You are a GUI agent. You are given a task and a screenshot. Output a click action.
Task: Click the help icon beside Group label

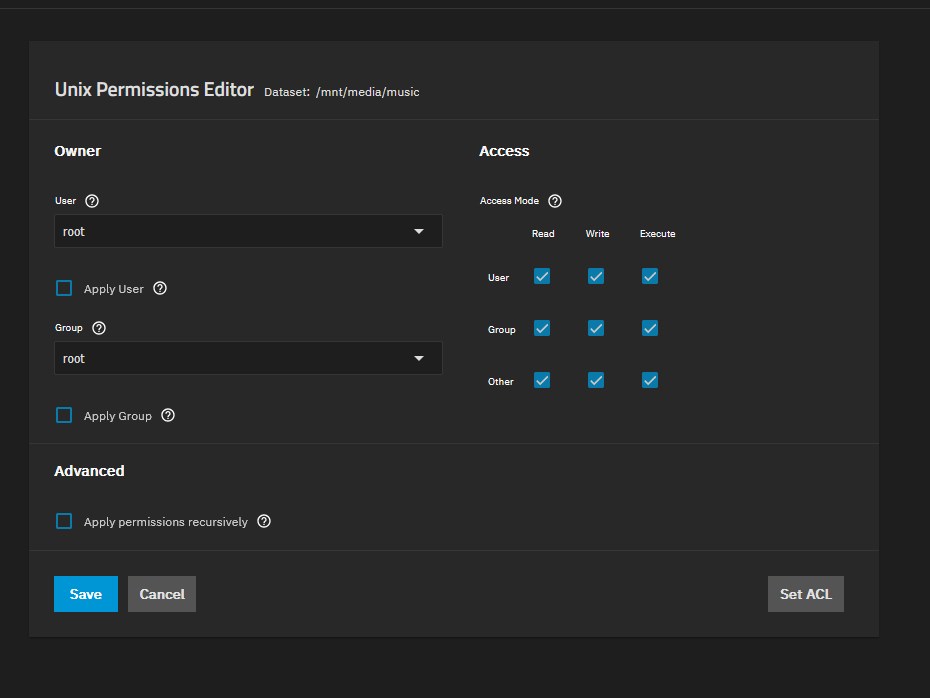[x=98, y=328]
